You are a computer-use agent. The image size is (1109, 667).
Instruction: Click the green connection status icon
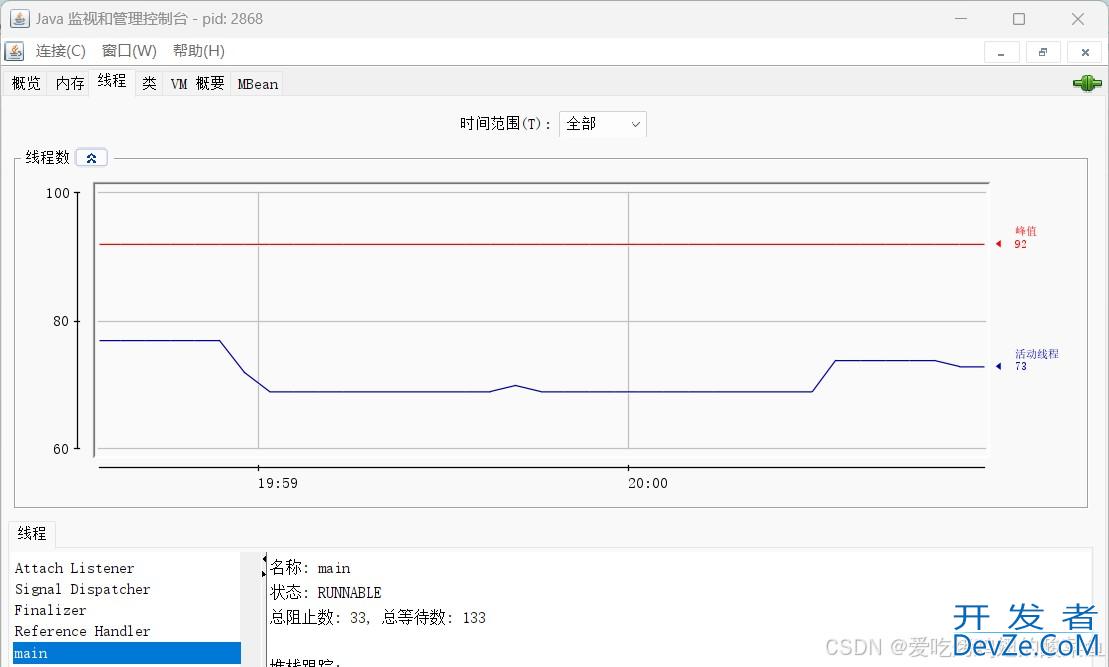tap(1086, 84)
